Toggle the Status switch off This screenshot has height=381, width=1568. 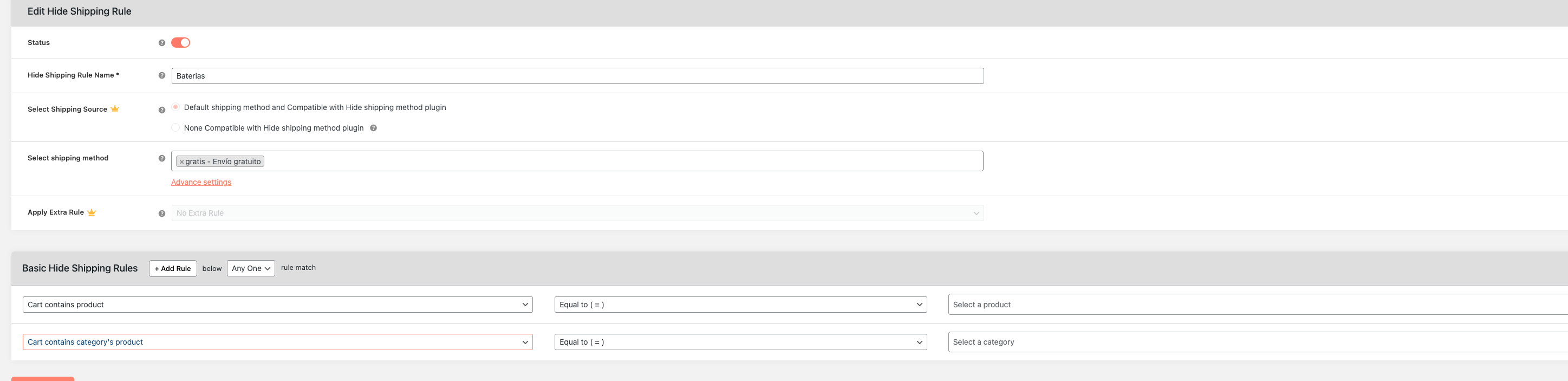pyautogui.click(x=181, y=43)
